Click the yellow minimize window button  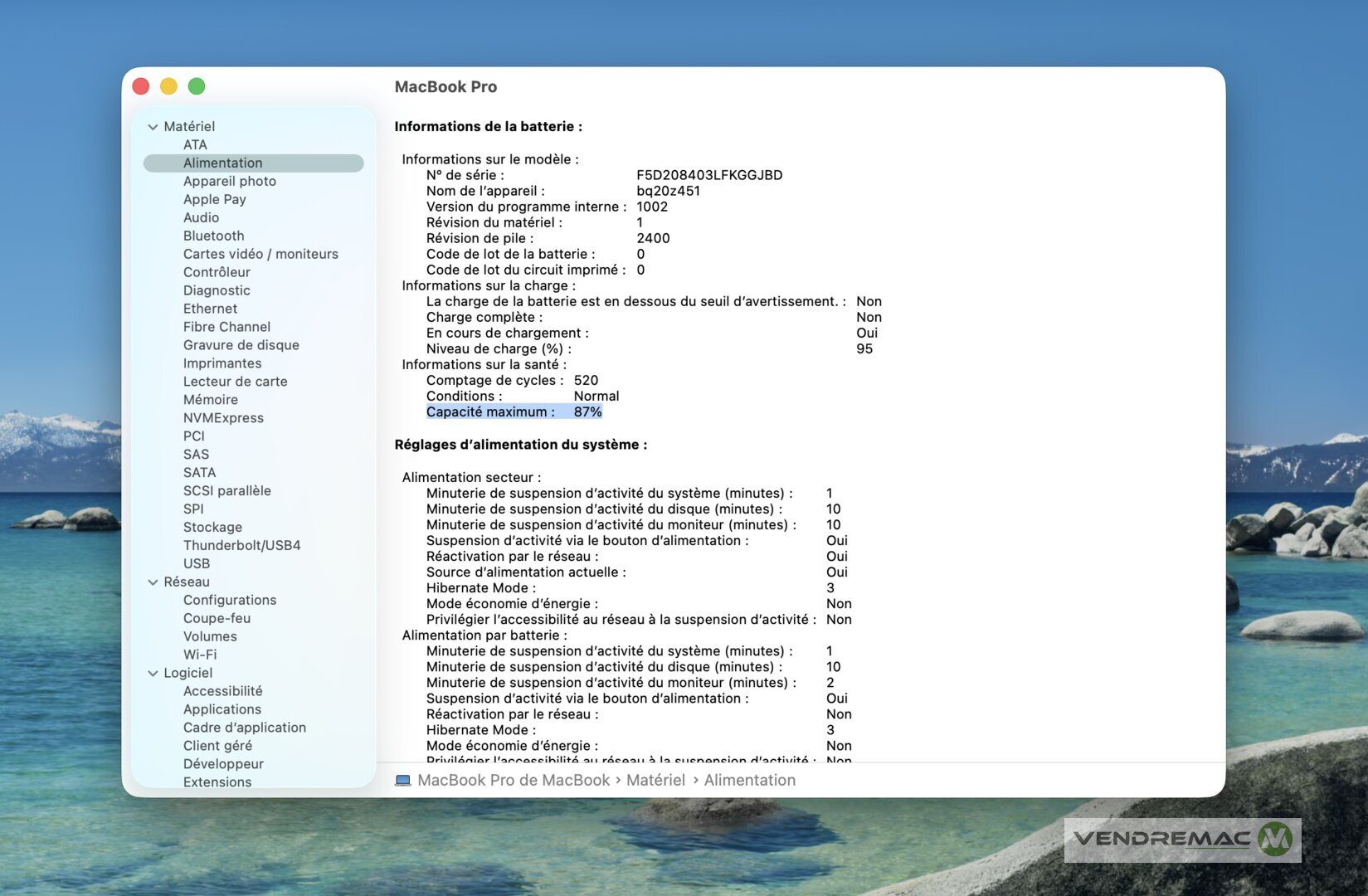click(x=168, y=86)
